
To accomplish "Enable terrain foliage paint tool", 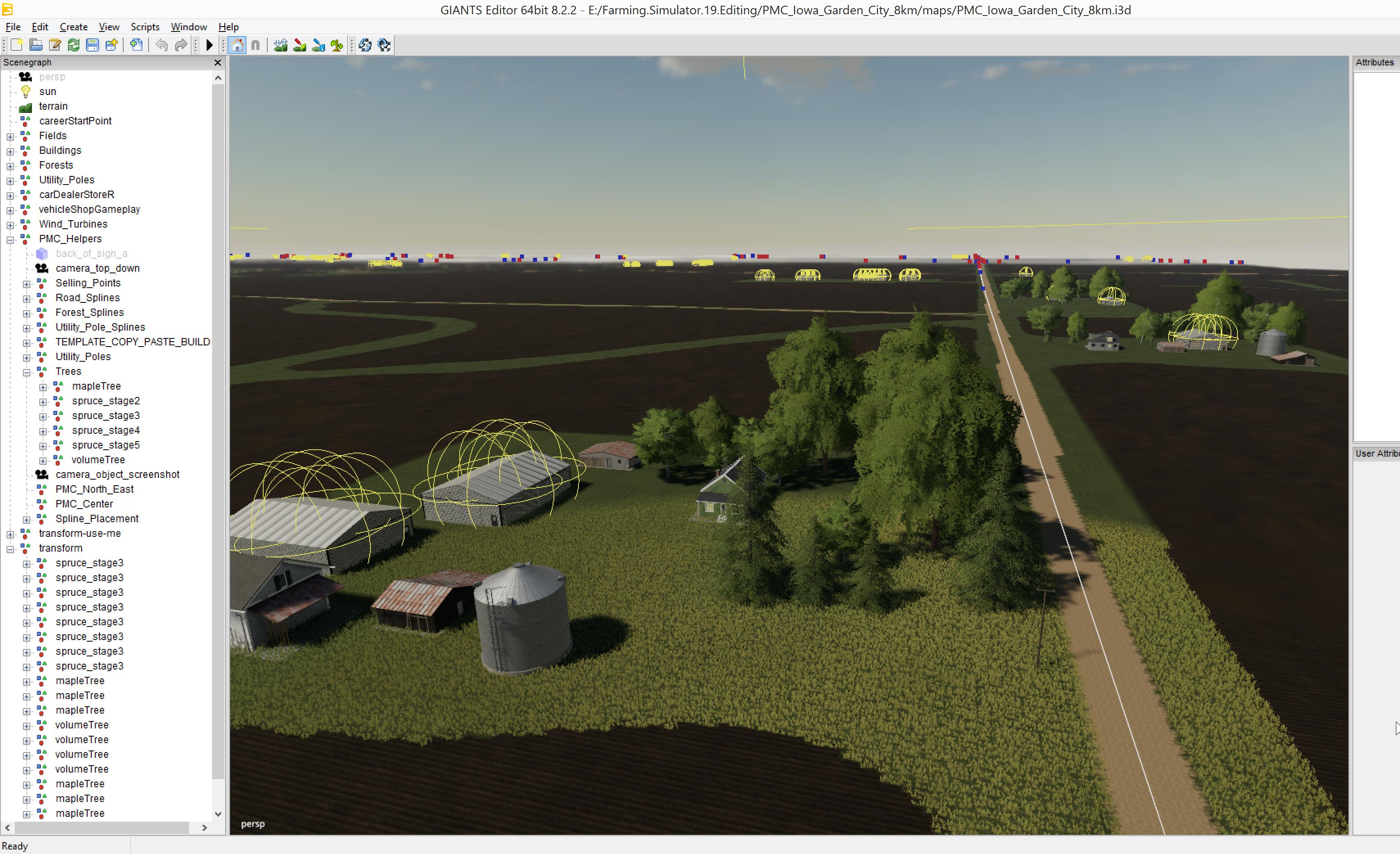I will [x=337, y=45].
